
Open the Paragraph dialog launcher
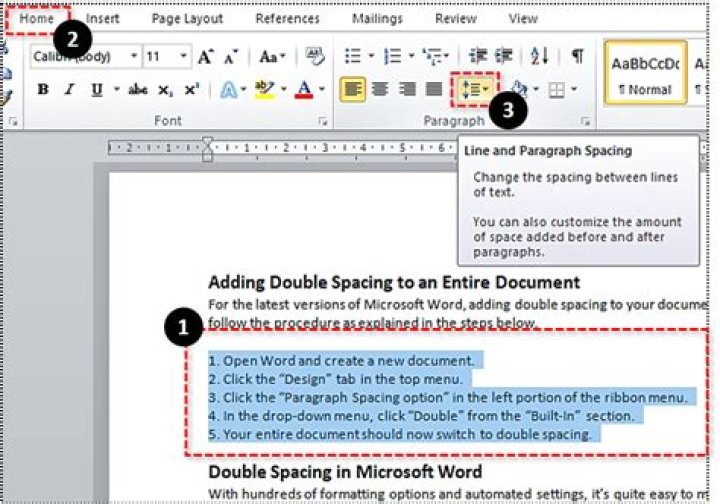click(x=585, y=121)
